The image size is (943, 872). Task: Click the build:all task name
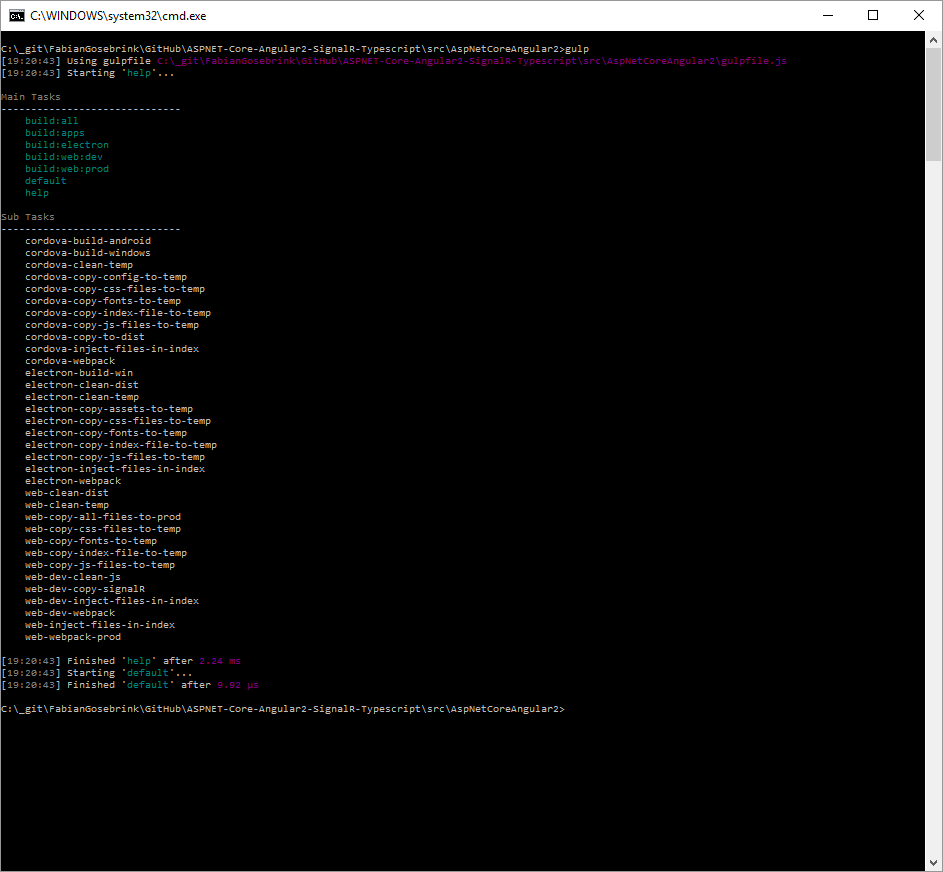(x=52, y=121)
